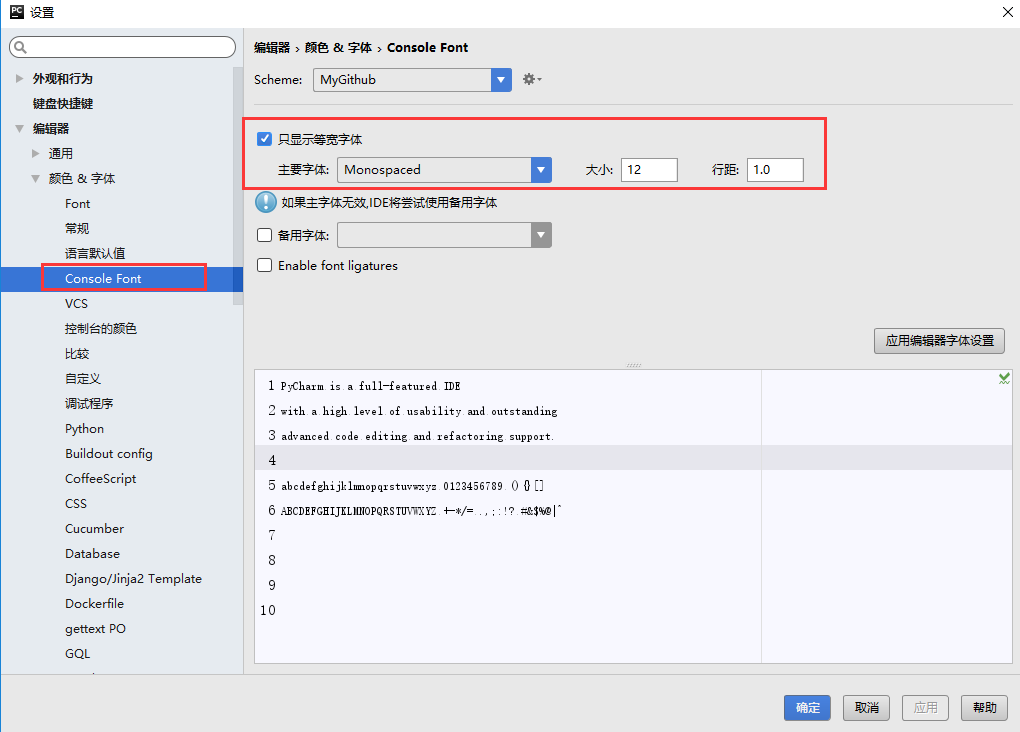Open the Scheme MyGithub dropdown
The image size is (1020, 732).
tap(501, 80)
